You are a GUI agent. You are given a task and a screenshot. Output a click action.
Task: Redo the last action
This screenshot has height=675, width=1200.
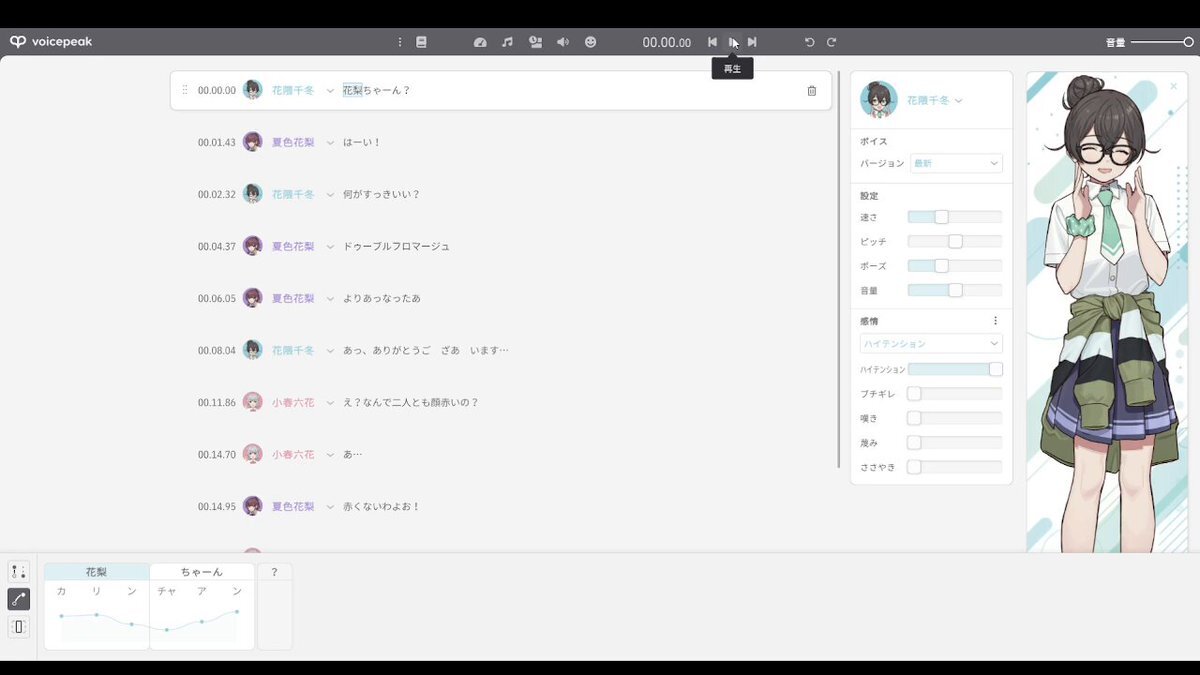pyautogui.click(x=831, y=42)
